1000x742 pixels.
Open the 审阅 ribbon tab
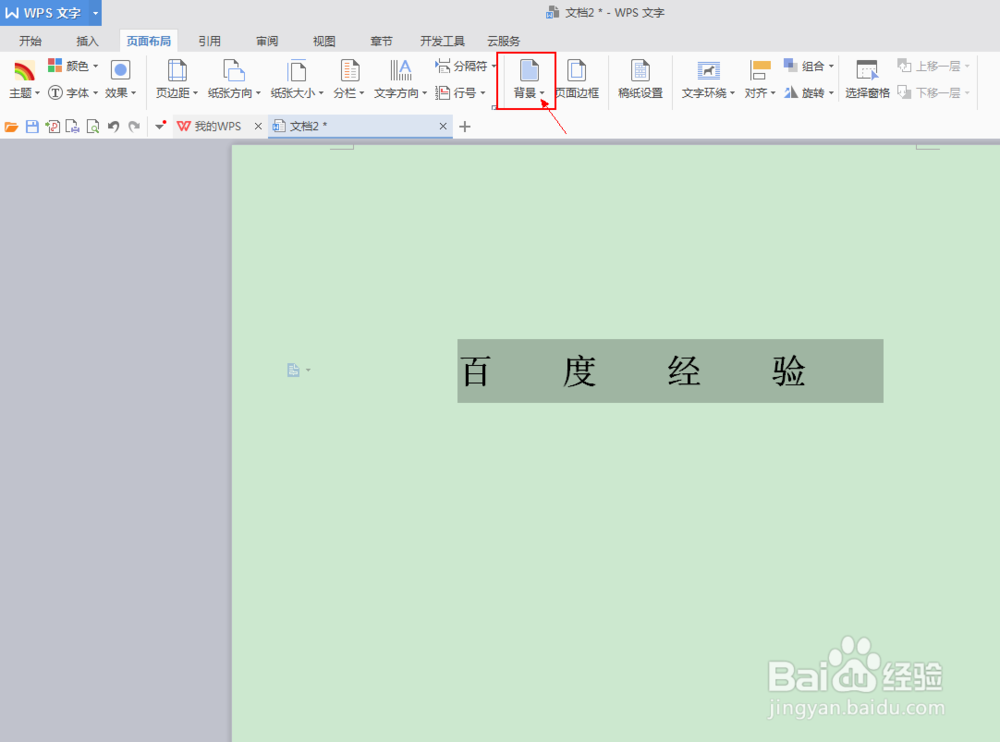[266, 40]
